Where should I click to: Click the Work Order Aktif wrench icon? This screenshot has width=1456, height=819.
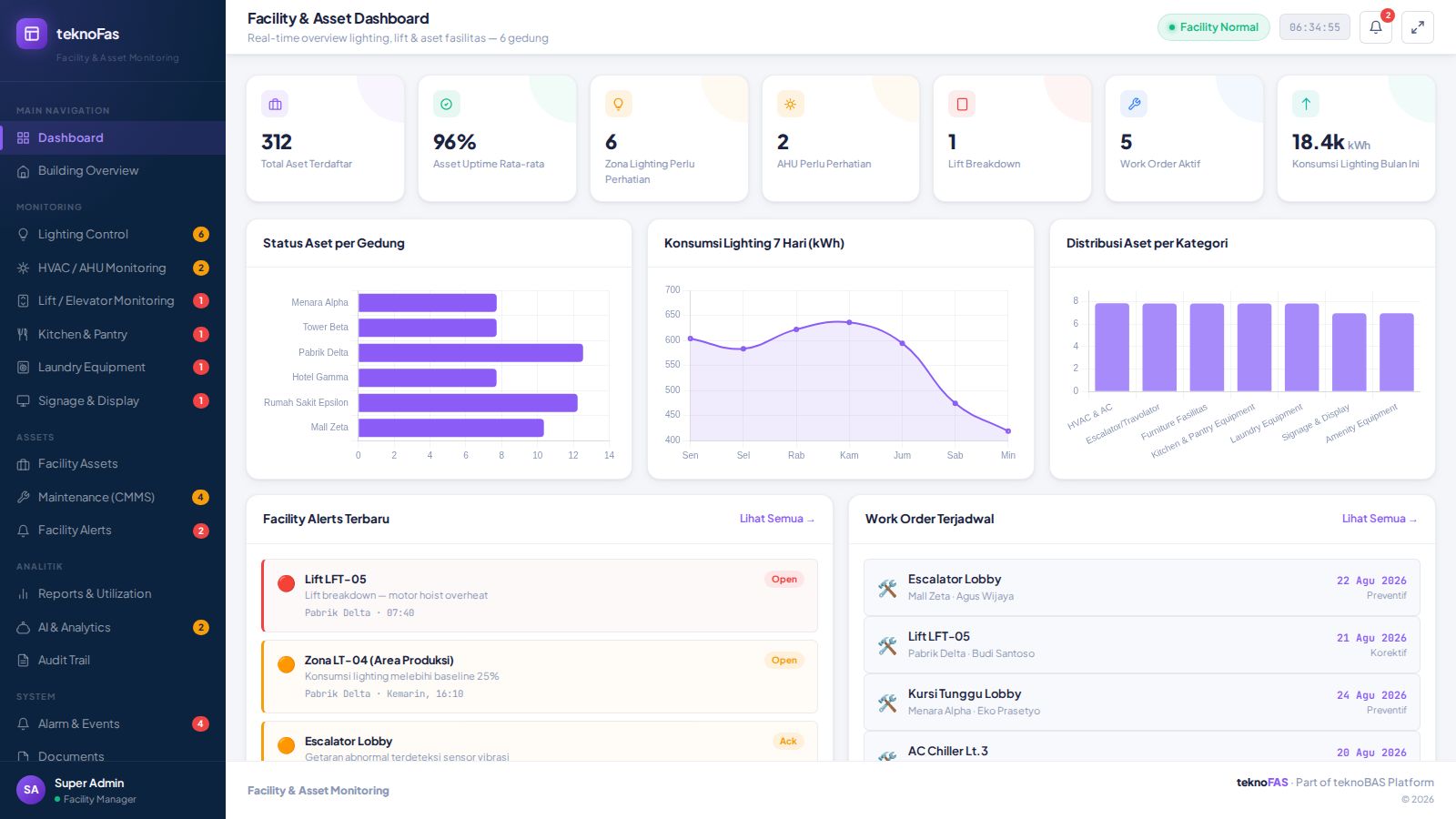pos(1134,104)
